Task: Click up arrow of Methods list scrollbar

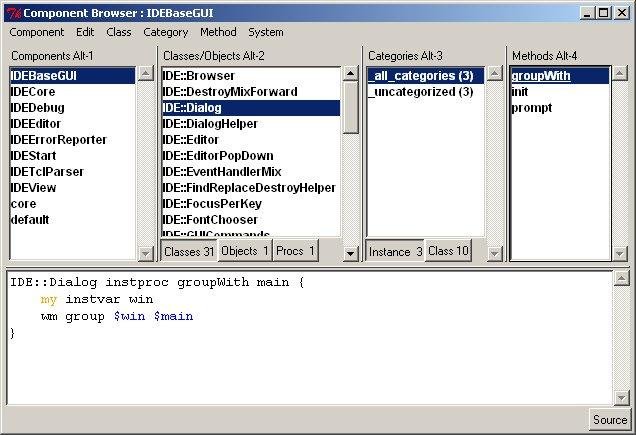Action: 619,74
